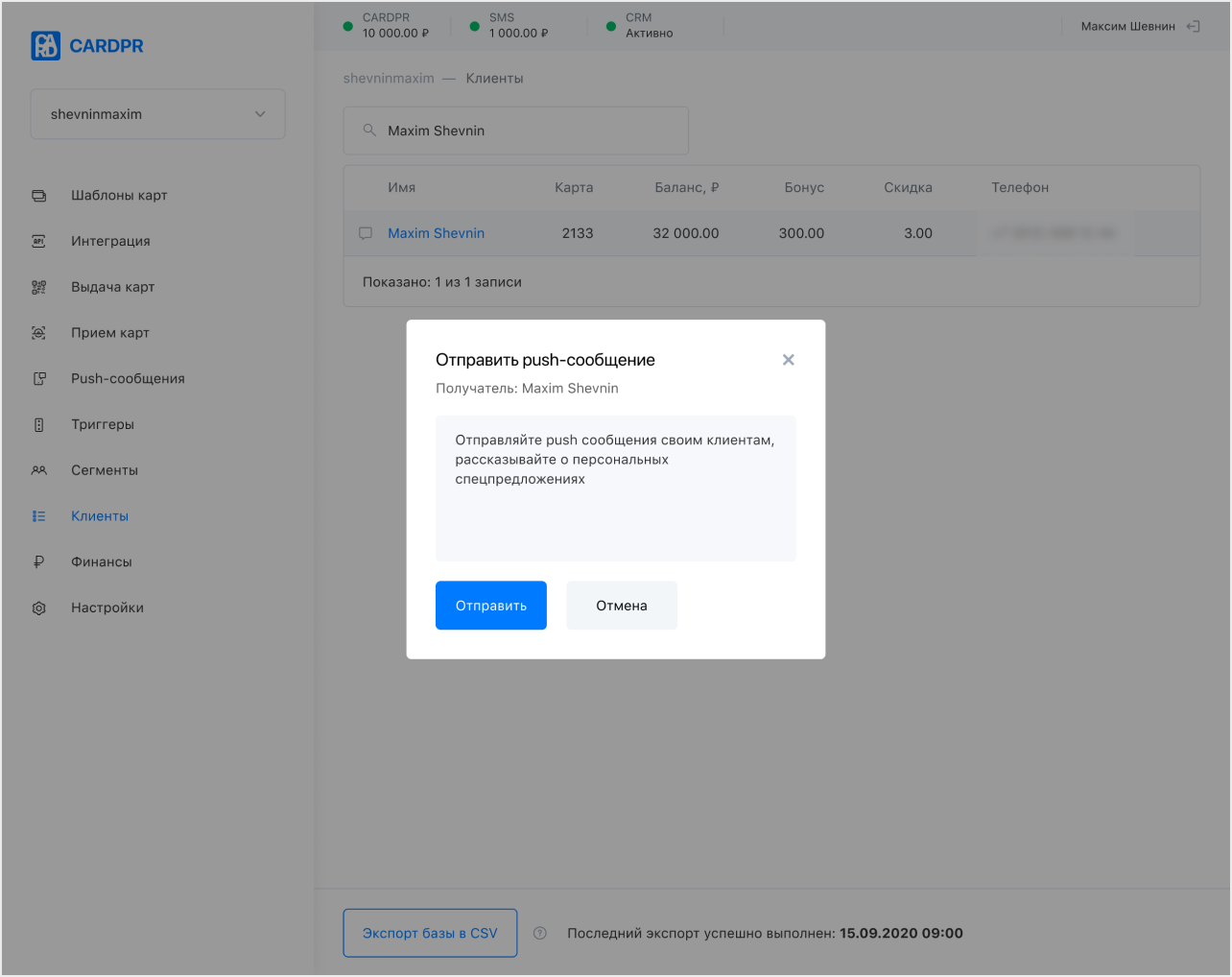Click the logout icon beside Максим Шевнин

[1193, 27]
